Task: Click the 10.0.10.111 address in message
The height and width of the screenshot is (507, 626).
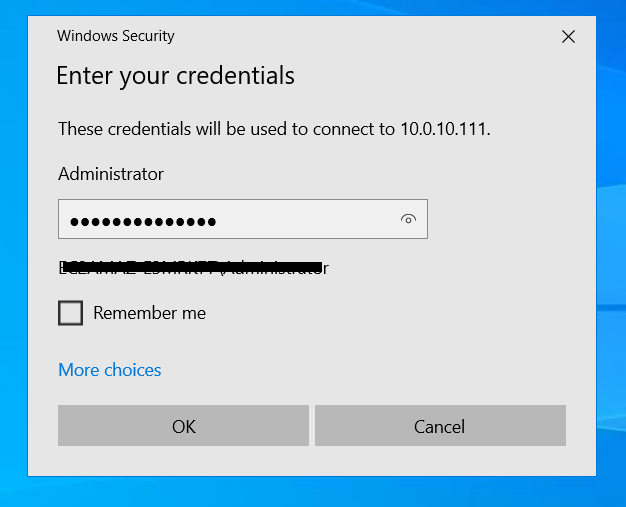Action: (444, 129)
